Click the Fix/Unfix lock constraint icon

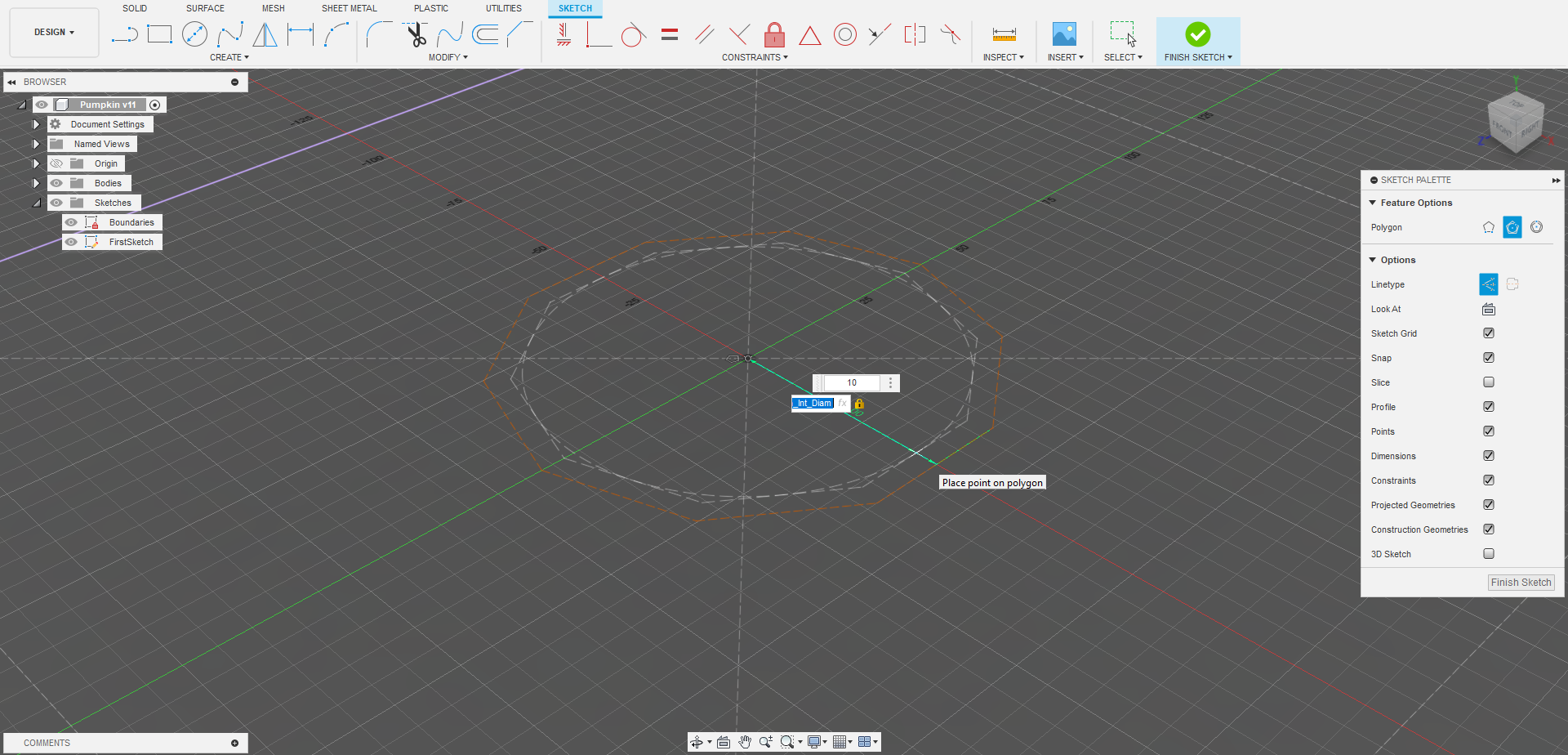coord(774,34)
